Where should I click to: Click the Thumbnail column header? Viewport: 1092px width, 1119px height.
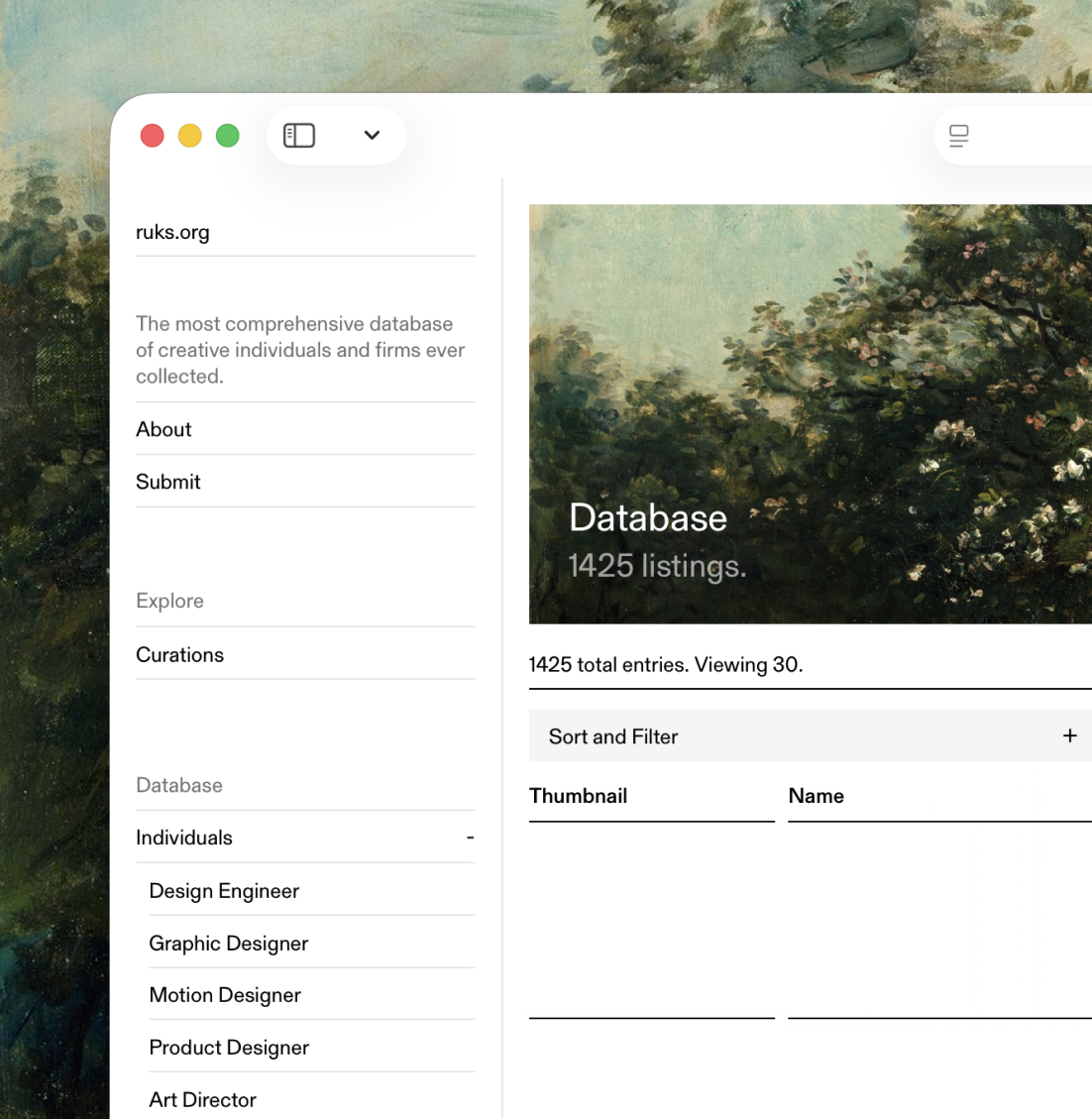coord(578,796)
